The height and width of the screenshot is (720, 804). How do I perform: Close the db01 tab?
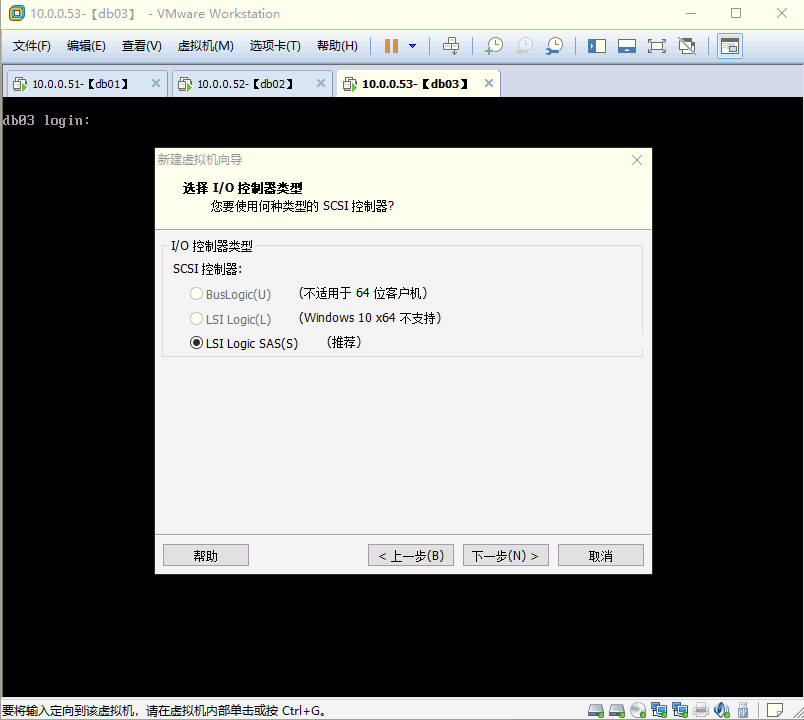pos(156,83)
